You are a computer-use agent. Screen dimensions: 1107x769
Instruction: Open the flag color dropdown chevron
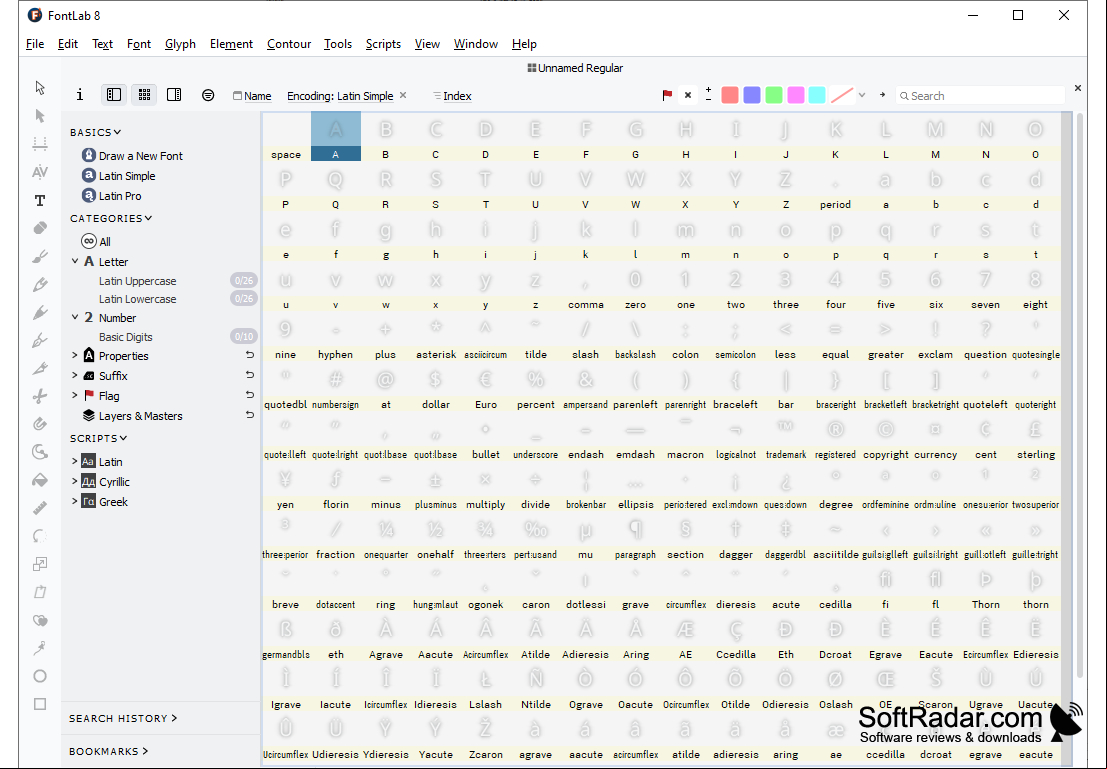click(862, 95)
